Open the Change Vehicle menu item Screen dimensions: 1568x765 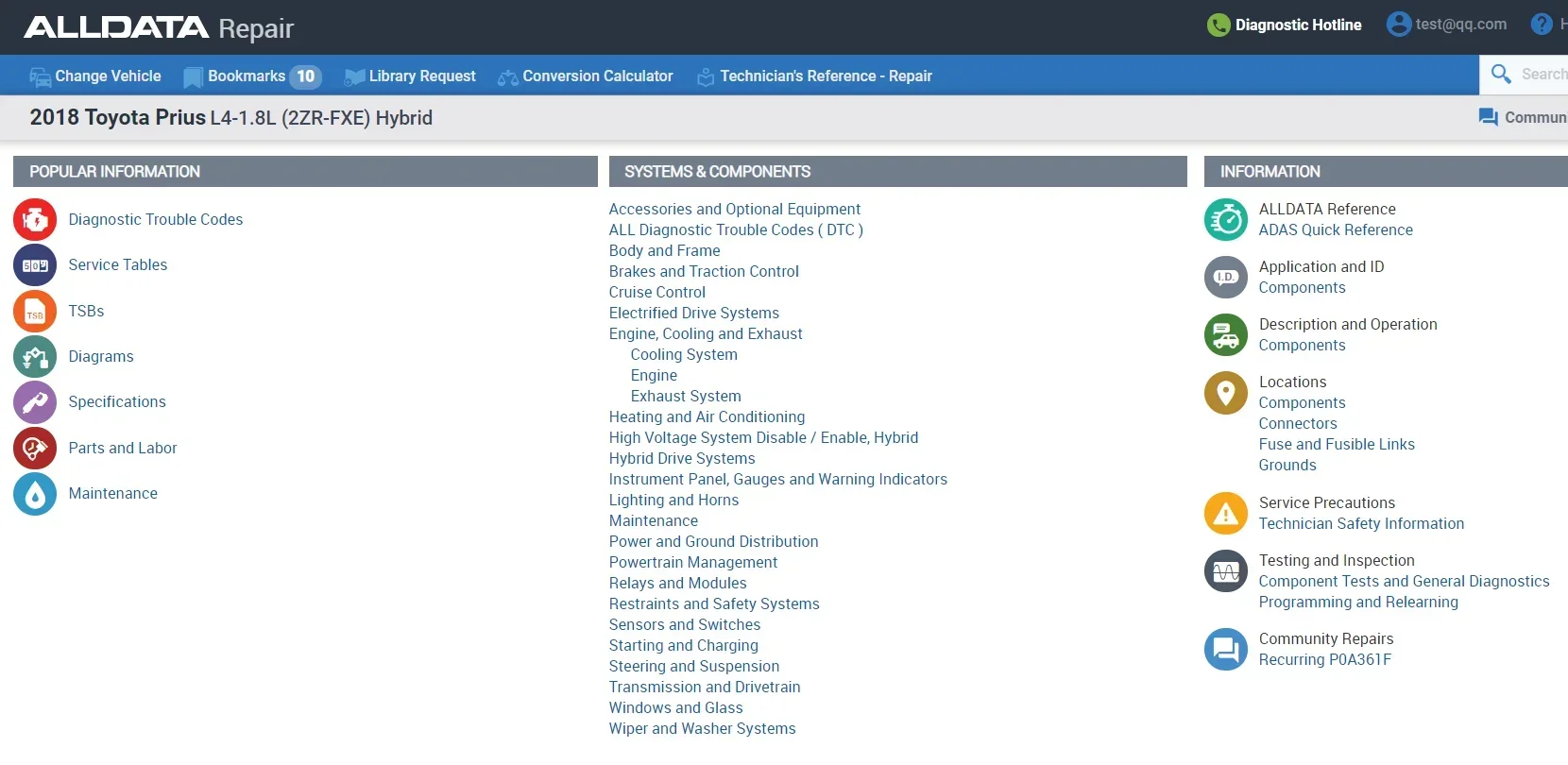coord(95,76)
